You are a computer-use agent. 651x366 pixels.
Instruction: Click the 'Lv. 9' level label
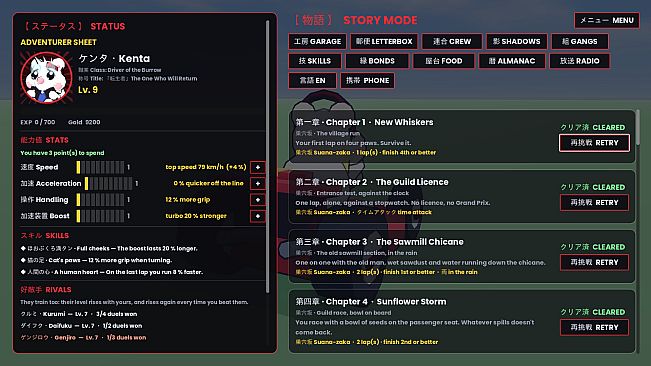tap(88, 90)
